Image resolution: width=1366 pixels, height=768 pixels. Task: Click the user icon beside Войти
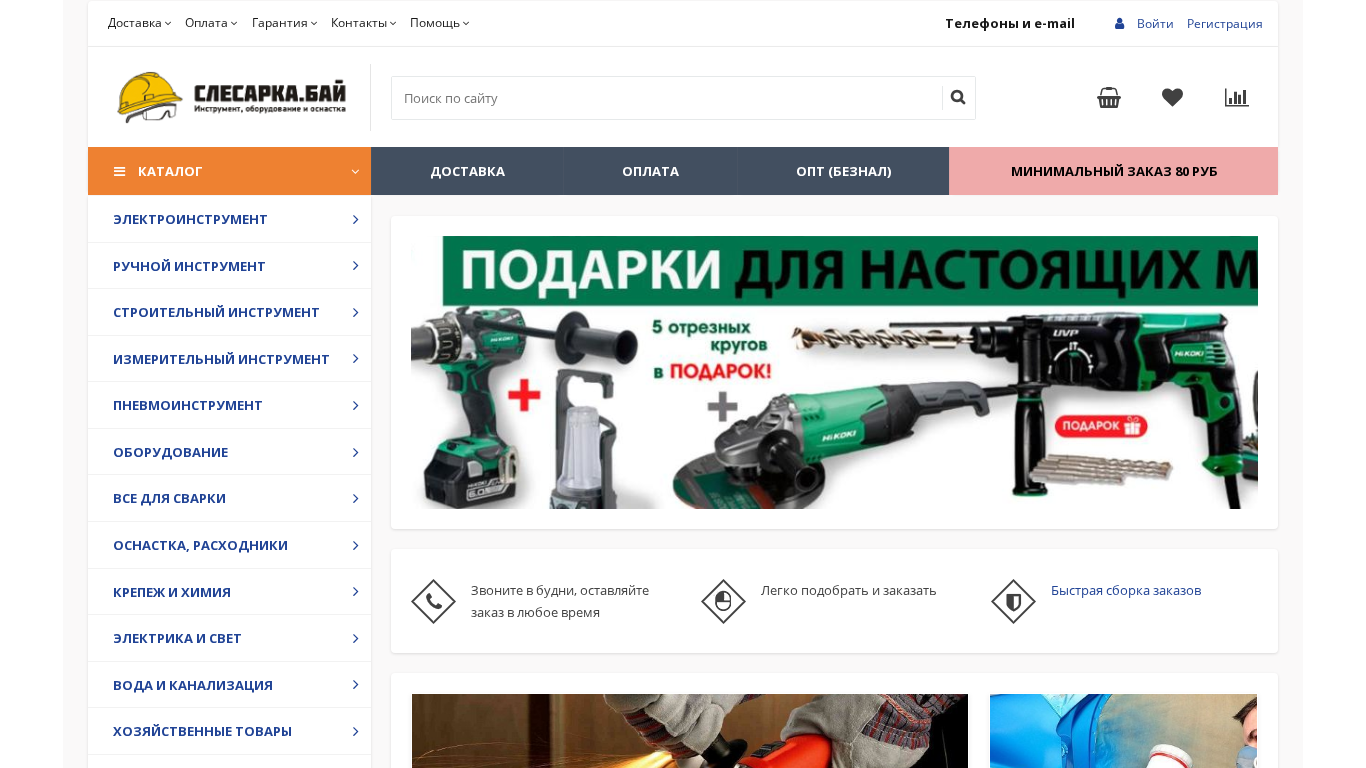point(1120,24)
